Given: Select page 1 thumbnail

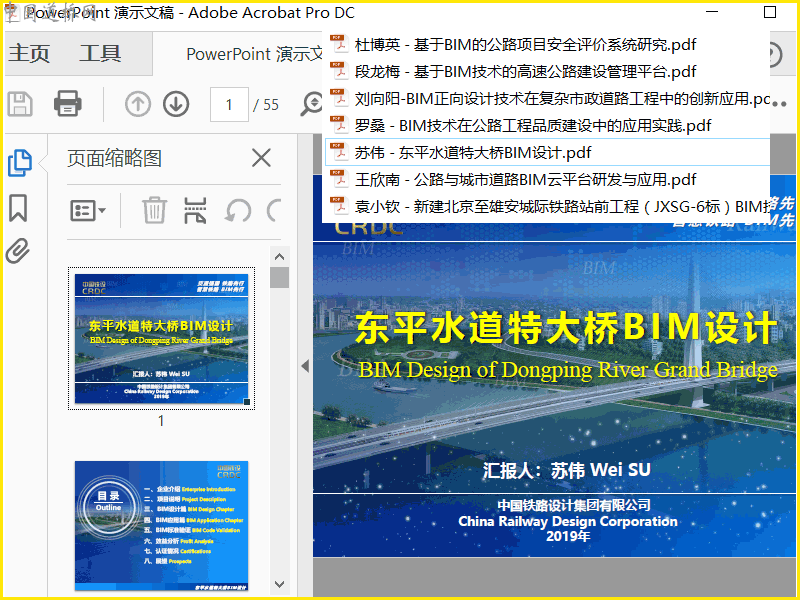Looking at the screenshot, I should pyautogui.click(x=161, y=338).
